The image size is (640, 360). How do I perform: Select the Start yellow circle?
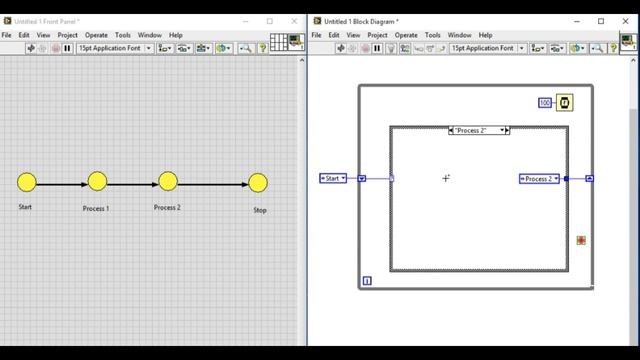coord(27,182)
